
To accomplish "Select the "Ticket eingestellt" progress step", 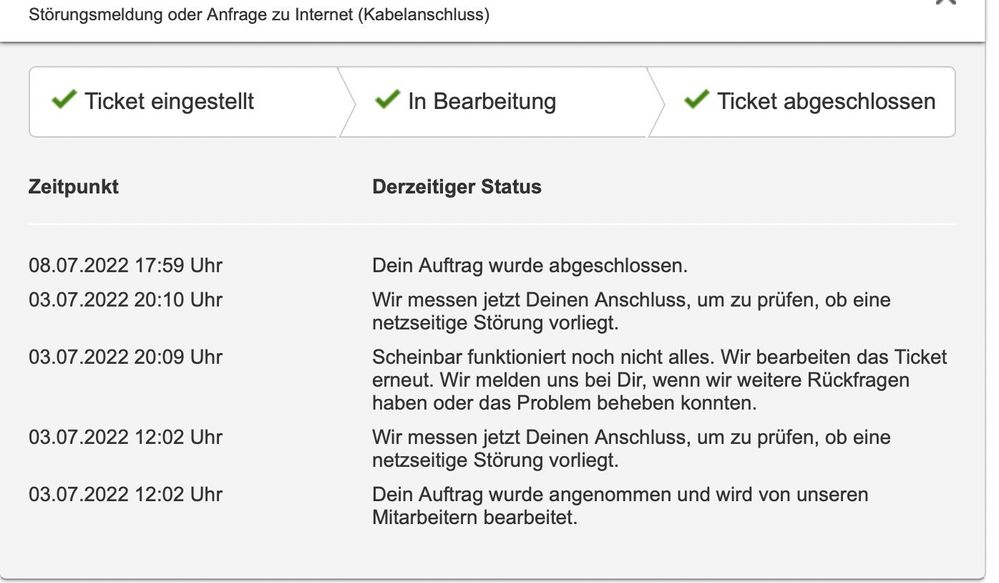I will coord(169,102).
